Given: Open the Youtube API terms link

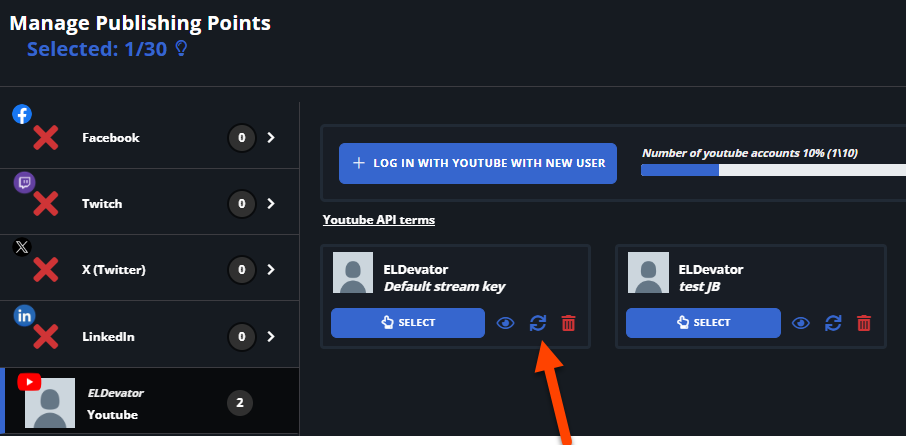Looking at the screenshot, I should click(378, 220).
